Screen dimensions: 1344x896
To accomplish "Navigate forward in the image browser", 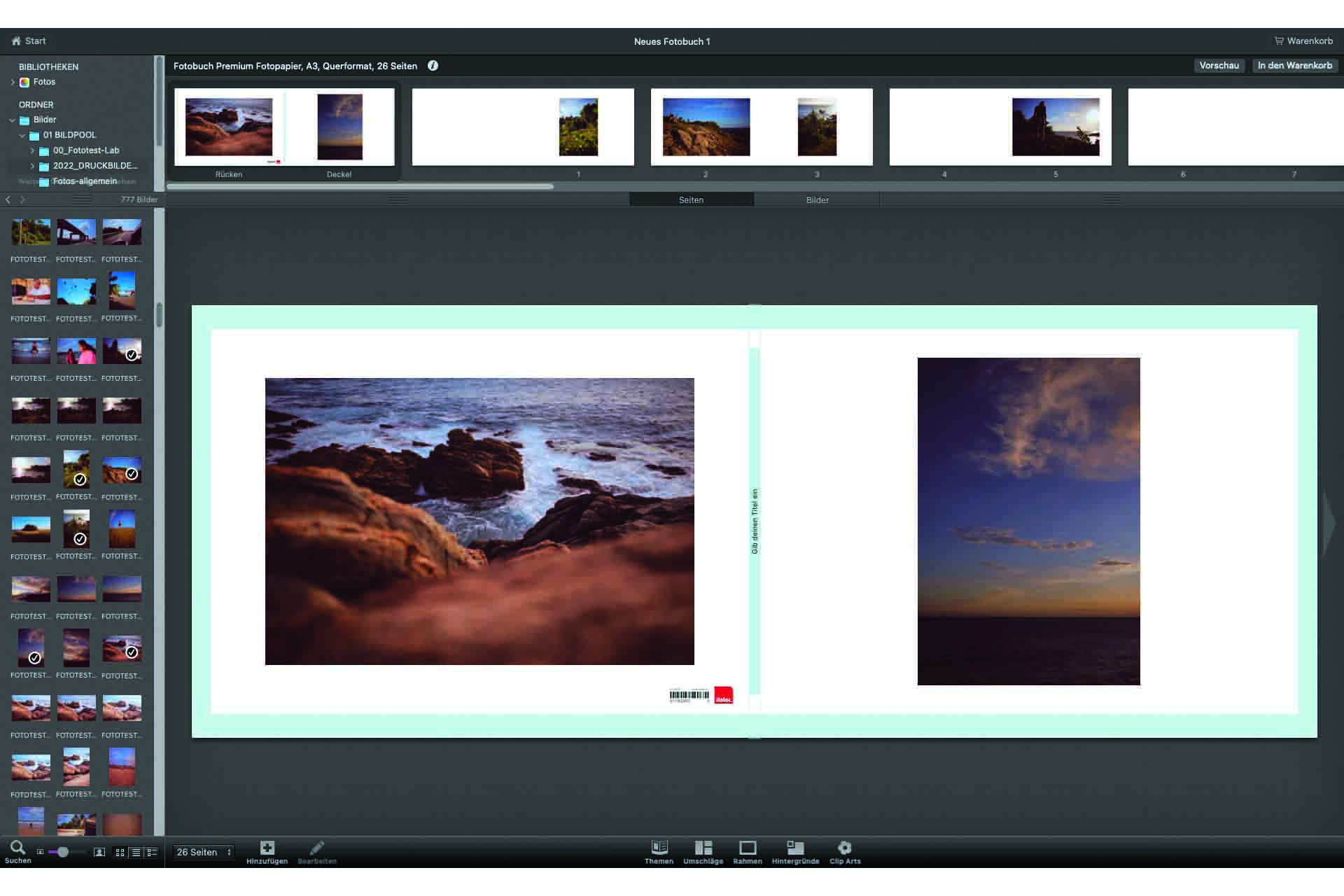I will [22, 199].
